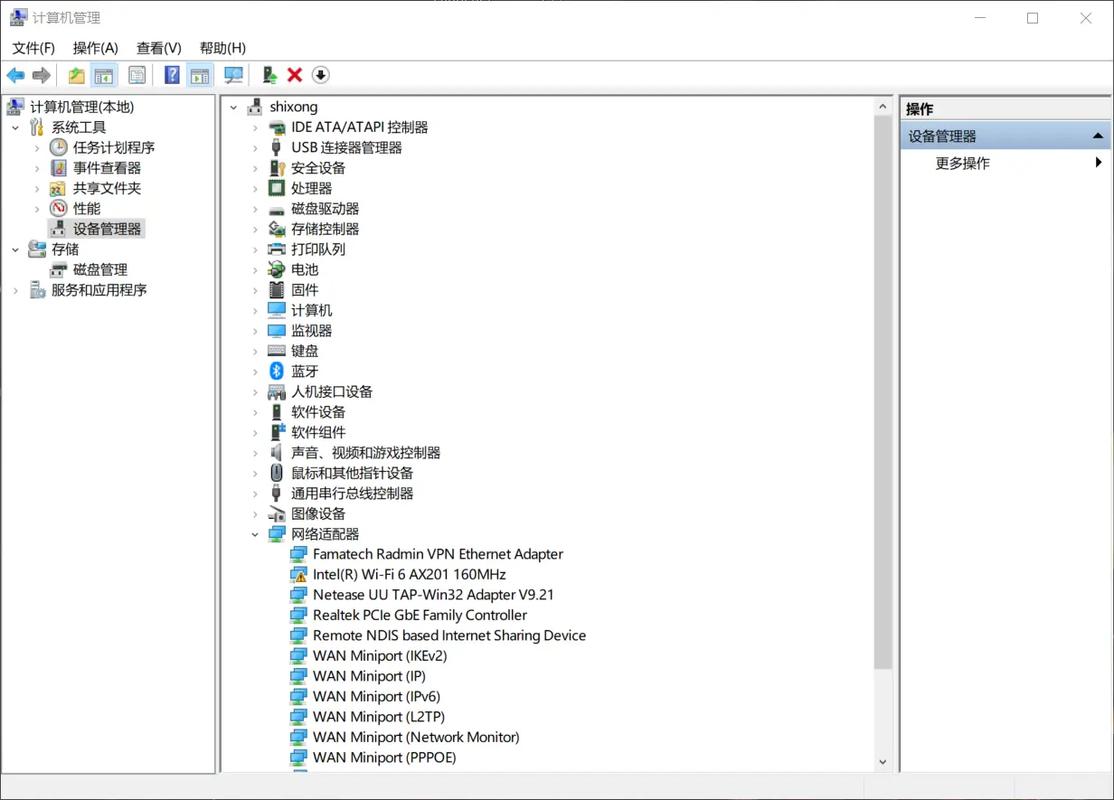The width and height of the screenshot is (1114, 800).
Task: Open the 查看(V) menu
Action: 159,47
